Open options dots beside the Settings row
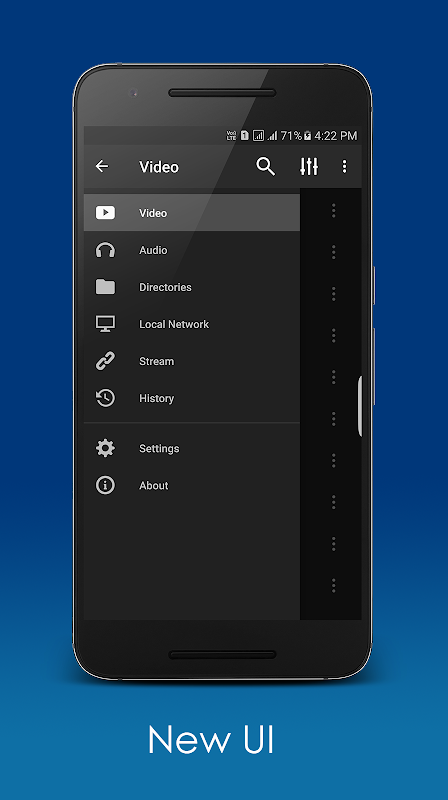This screenshot has width=448, height=800. 334,461
